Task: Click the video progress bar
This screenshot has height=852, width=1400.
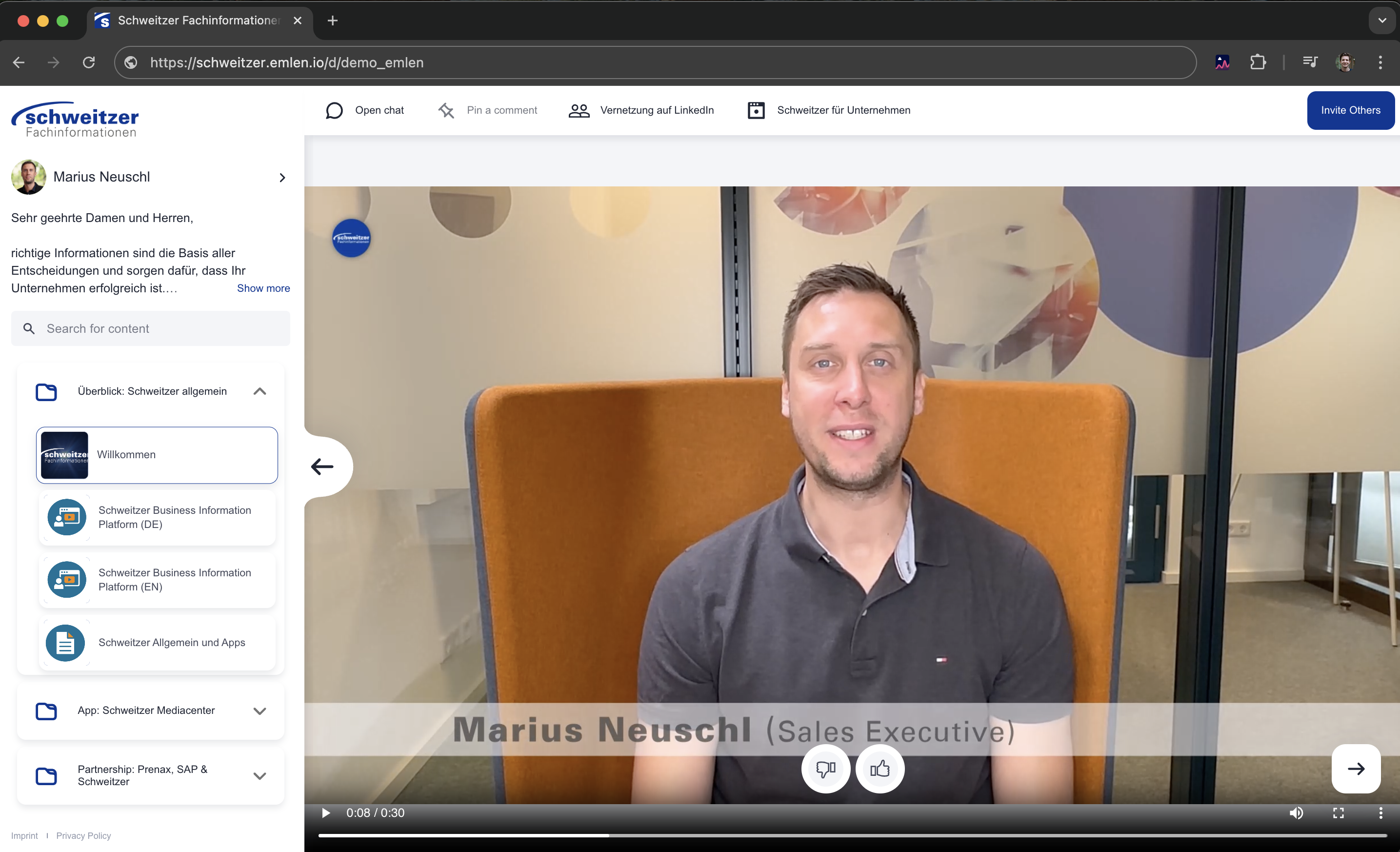Action: (852, 835)
